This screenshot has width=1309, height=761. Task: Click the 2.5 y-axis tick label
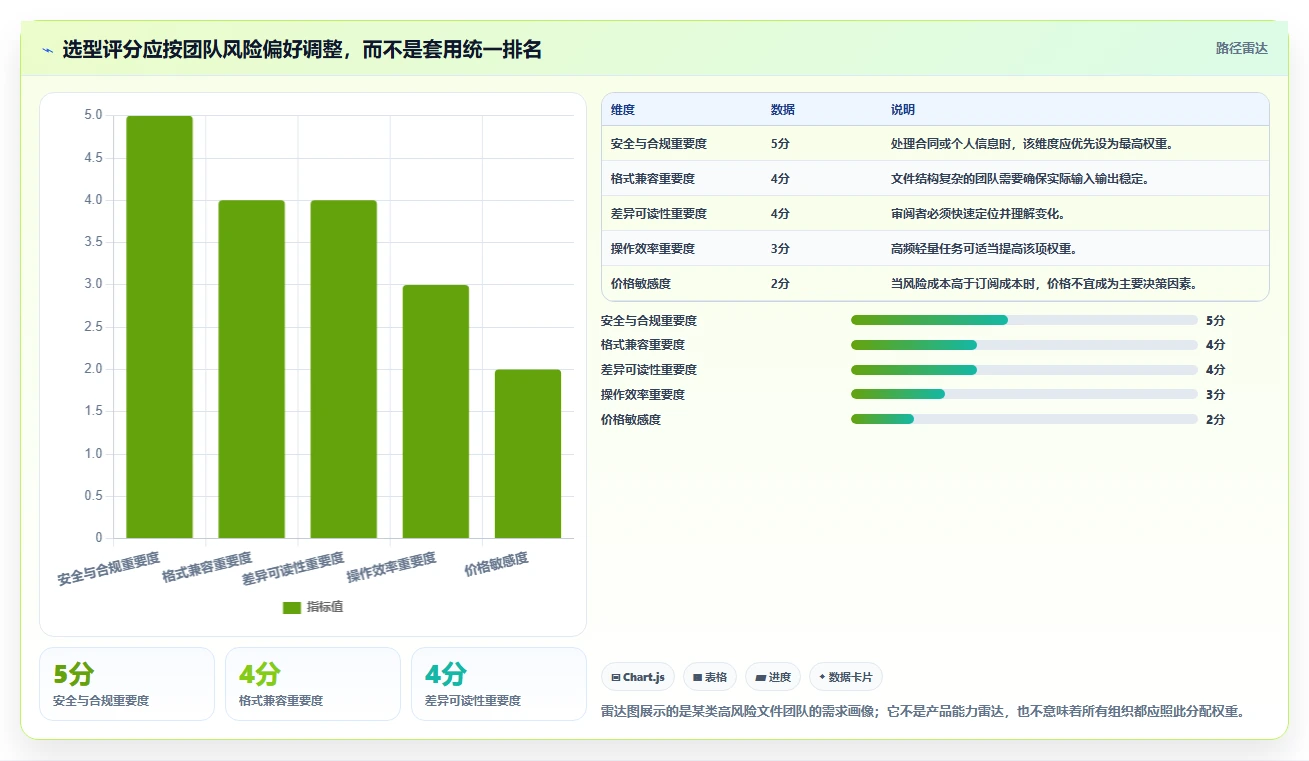(93, 327)
